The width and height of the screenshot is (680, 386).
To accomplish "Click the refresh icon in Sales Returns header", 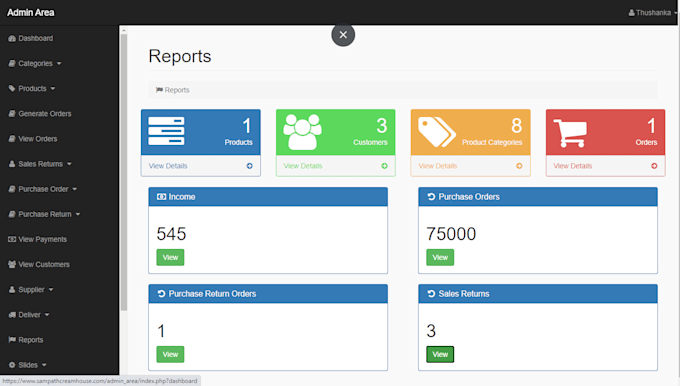I will point(431,294).
